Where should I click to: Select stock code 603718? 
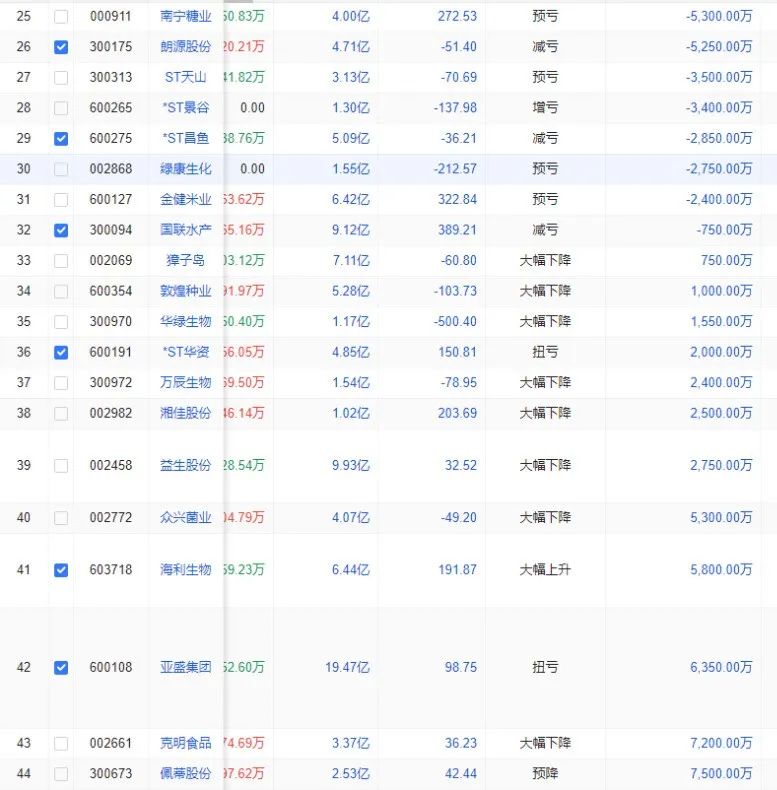[x=111, y=570]
